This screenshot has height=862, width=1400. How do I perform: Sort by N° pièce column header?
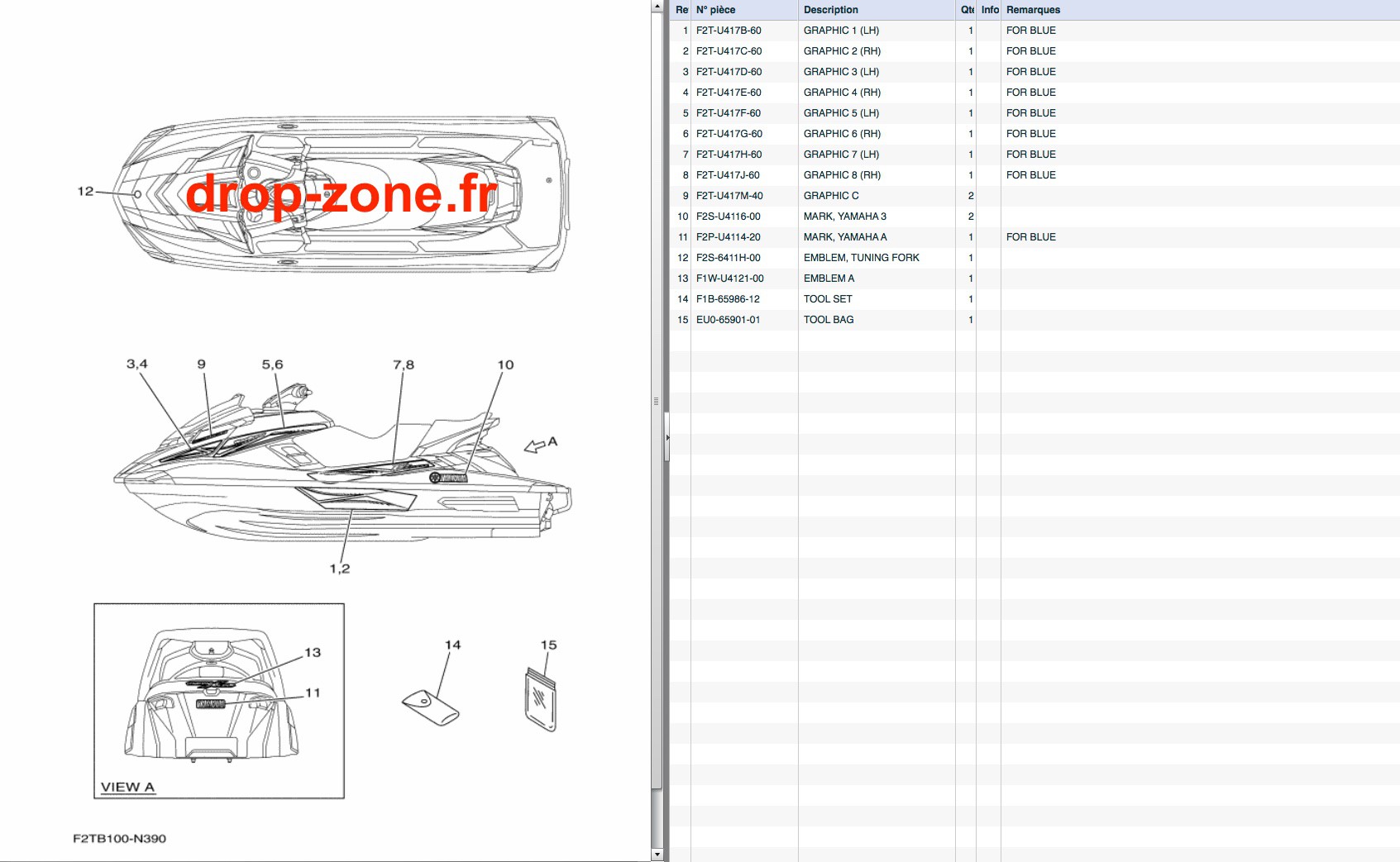tap(744, 10)
